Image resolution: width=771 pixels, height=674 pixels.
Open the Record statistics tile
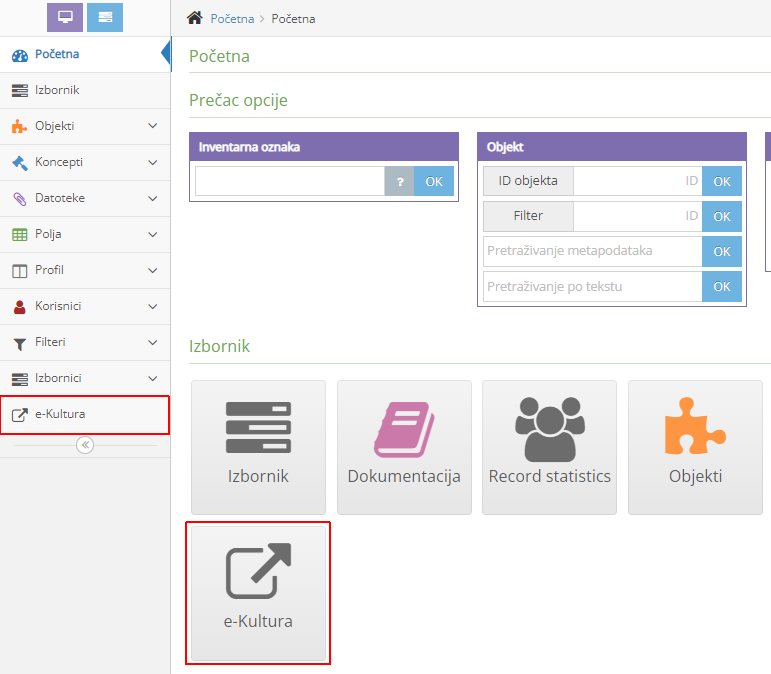point(549,447)
